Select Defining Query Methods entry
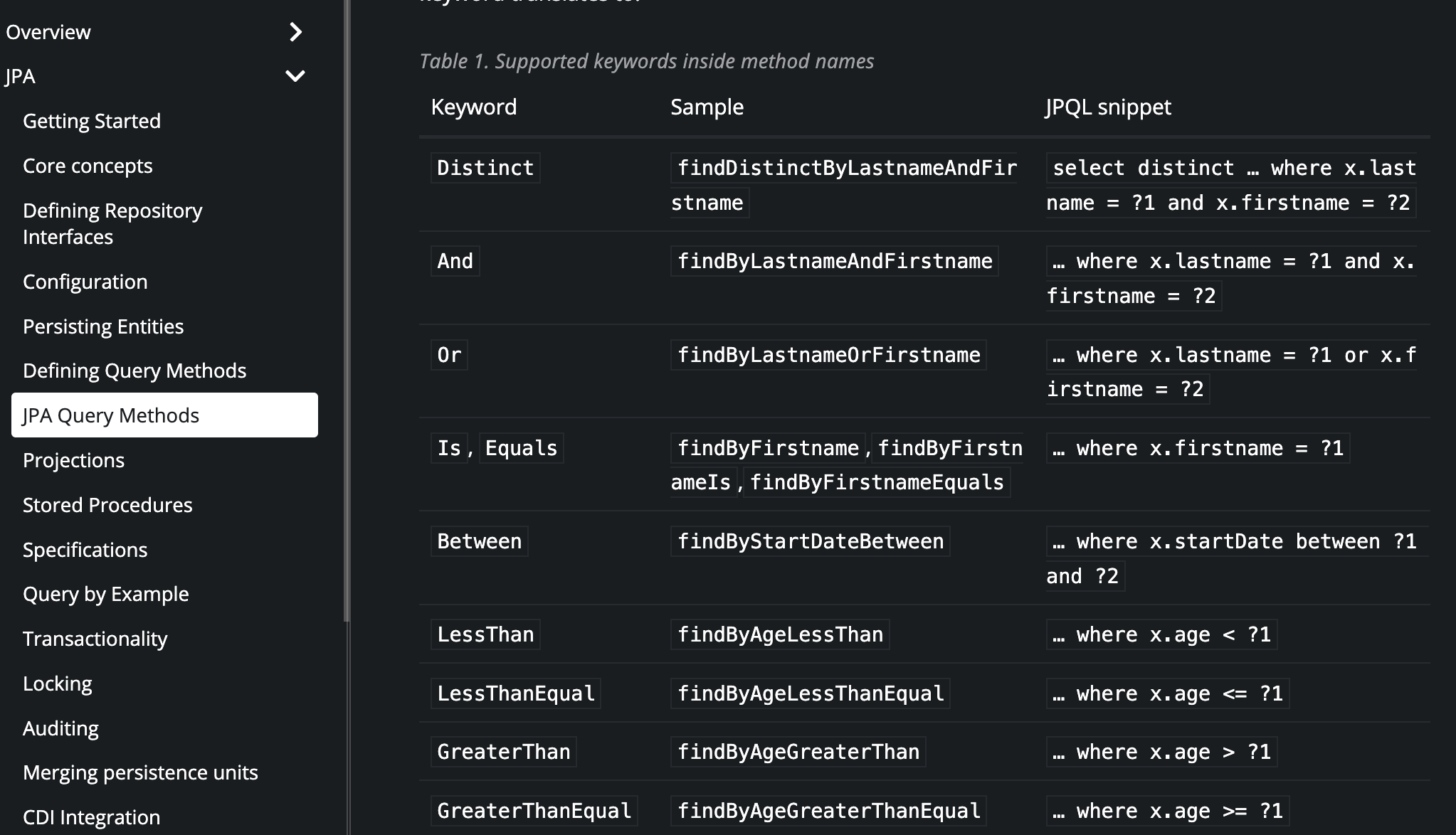This screenshot has height=835, width=1456. 134,371
